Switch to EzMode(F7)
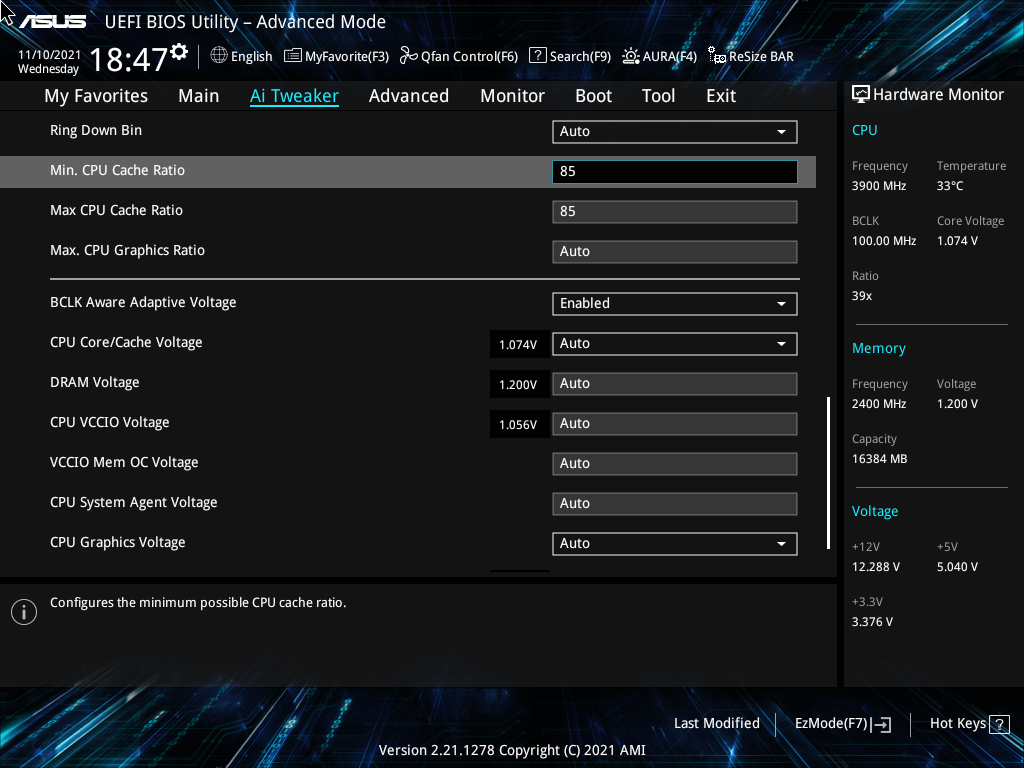The width and height of the screenshot is (1024, 768). tap(842, 724)
